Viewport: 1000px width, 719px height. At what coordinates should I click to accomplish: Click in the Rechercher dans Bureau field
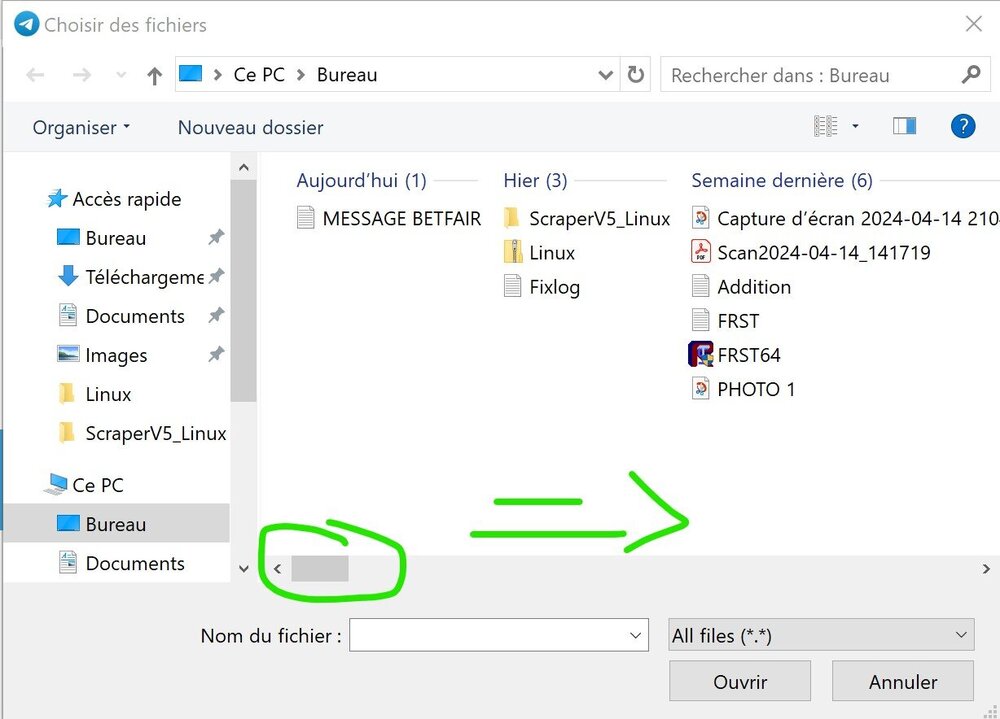(x=810, y=76)
